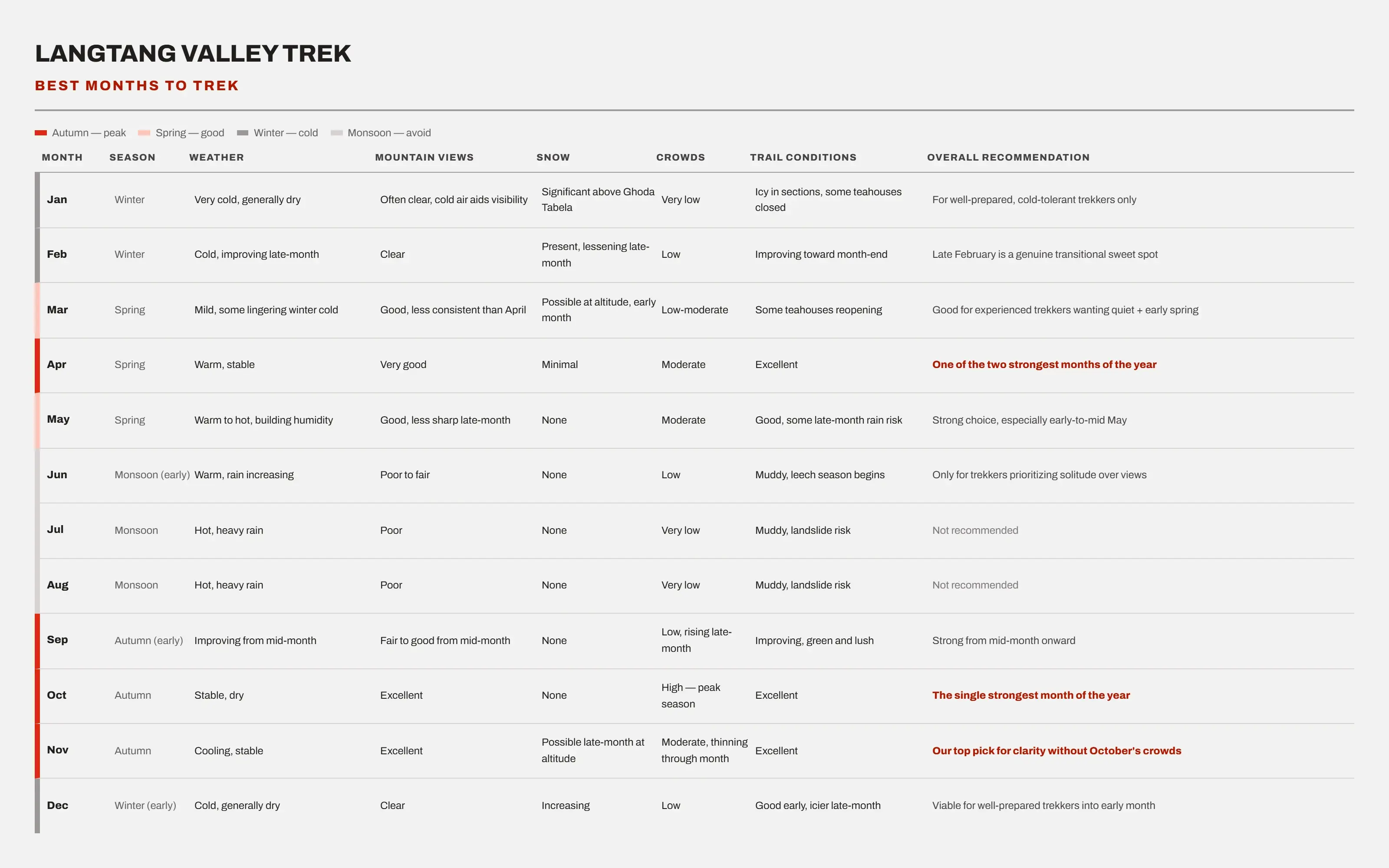Click the light gray Monsoon — avoid swatch
The image size is (1389, 868).
tap(337, 133)
